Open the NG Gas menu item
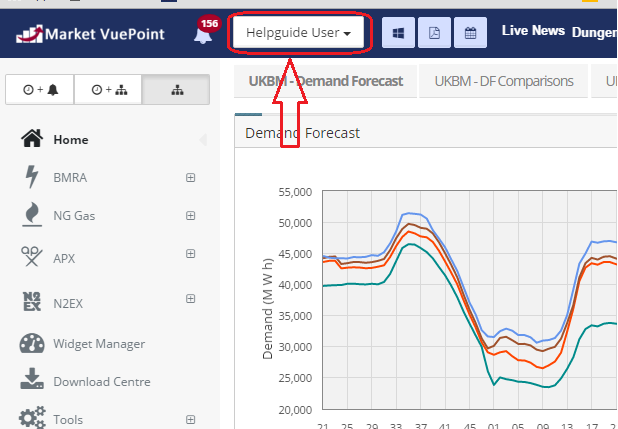 click(x=74, y=216)
